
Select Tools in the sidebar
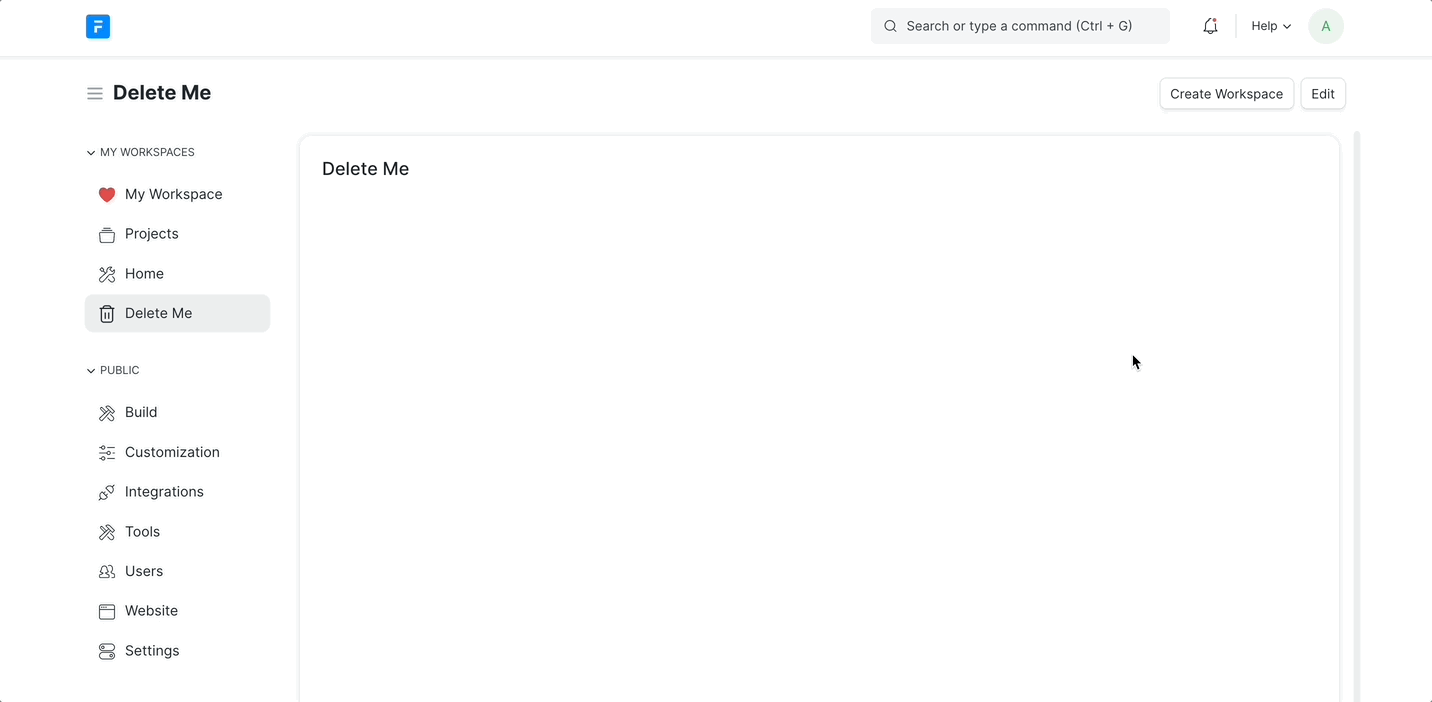142,532
